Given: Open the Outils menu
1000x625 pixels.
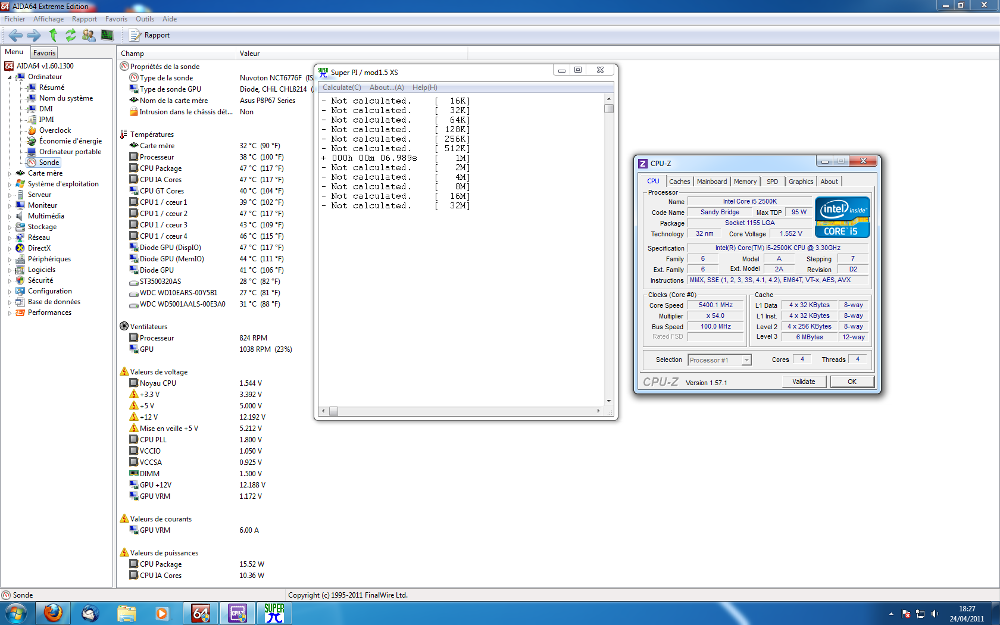Looking at the screenshot, I should pos(145,19).
